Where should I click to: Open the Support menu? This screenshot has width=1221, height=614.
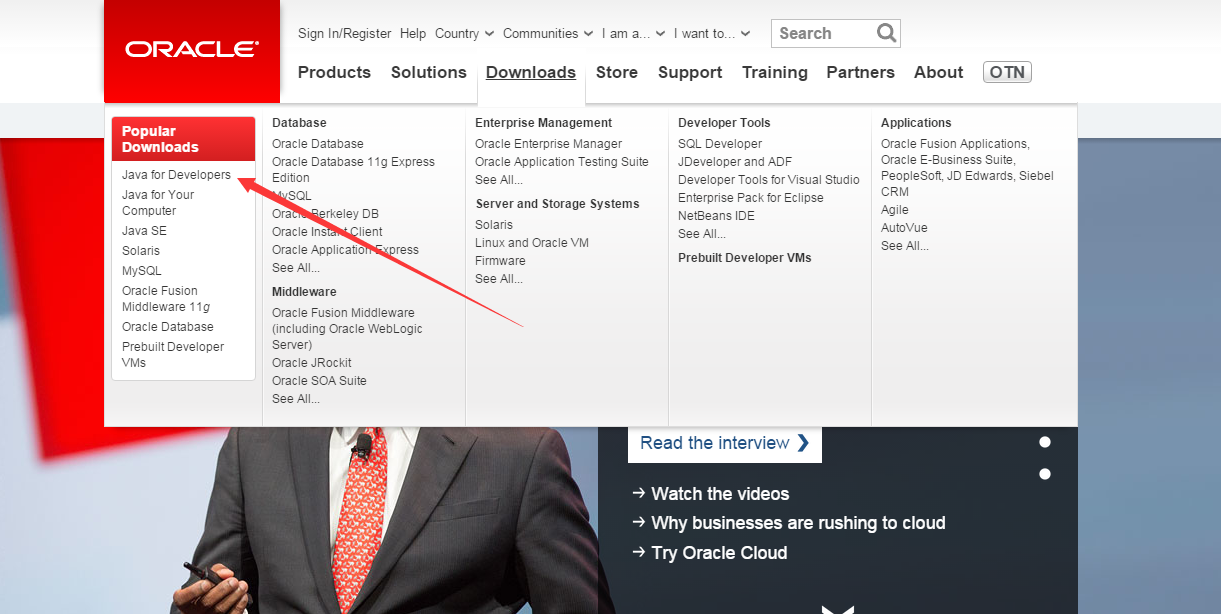(690, 72)
